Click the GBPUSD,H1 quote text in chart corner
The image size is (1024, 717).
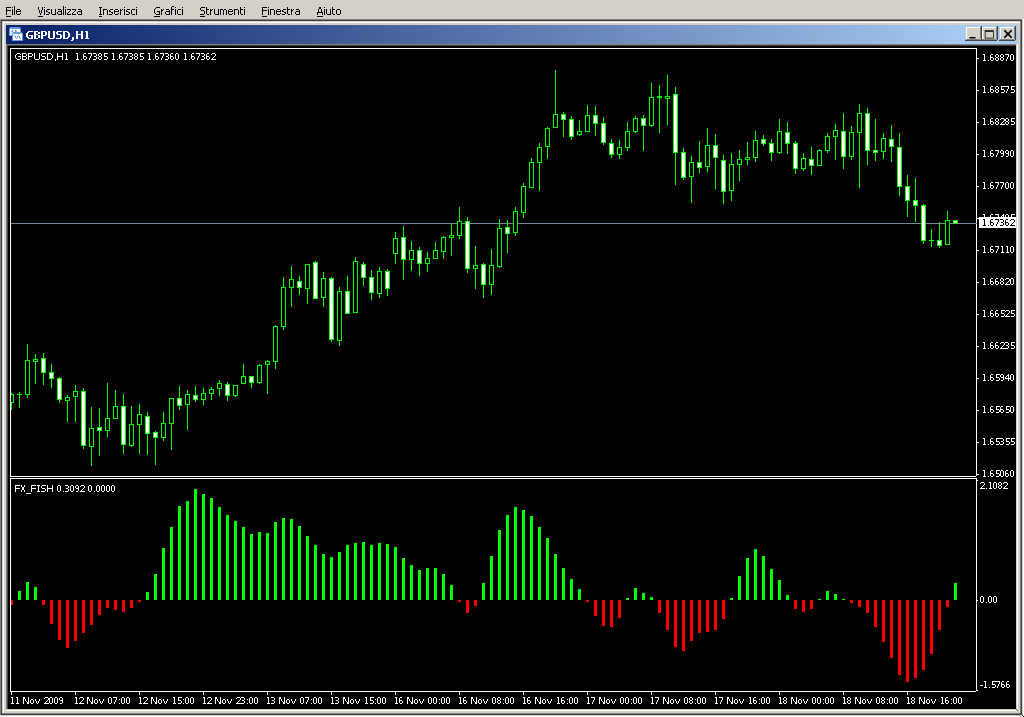[x=114, y=56]
